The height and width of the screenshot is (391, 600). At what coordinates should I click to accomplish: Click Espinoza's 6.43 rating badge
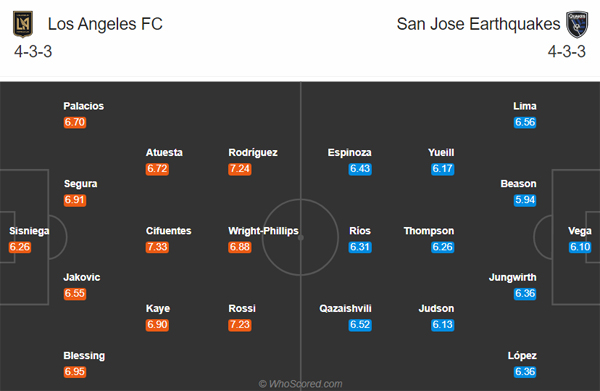(360, 169)
